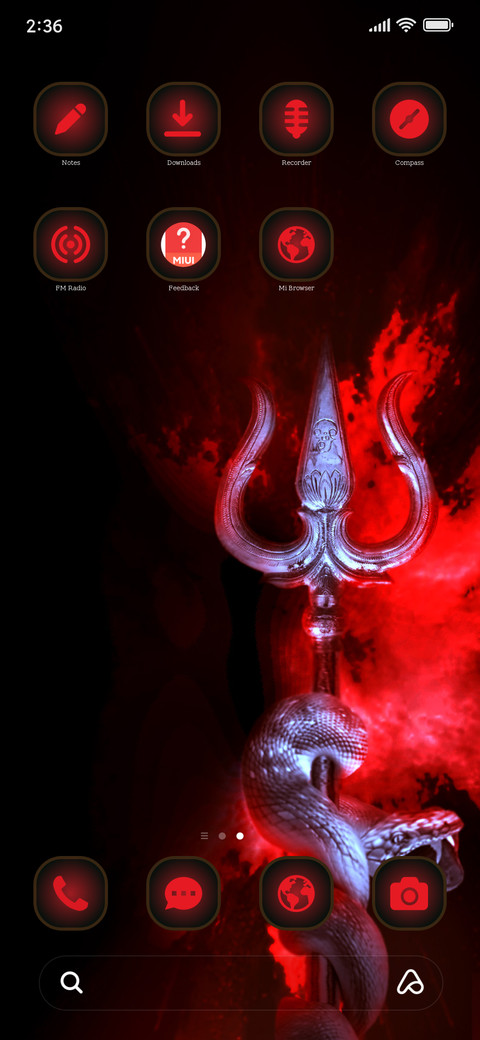
Task: Tap the Wi-Fi status icon
Action: coord(406,26)
